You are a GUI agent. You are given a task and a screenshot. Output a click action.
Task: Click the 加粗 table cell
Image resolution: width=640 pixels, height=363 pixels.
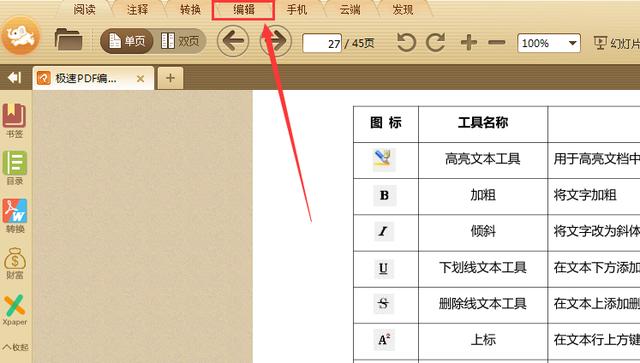[483, 195]
